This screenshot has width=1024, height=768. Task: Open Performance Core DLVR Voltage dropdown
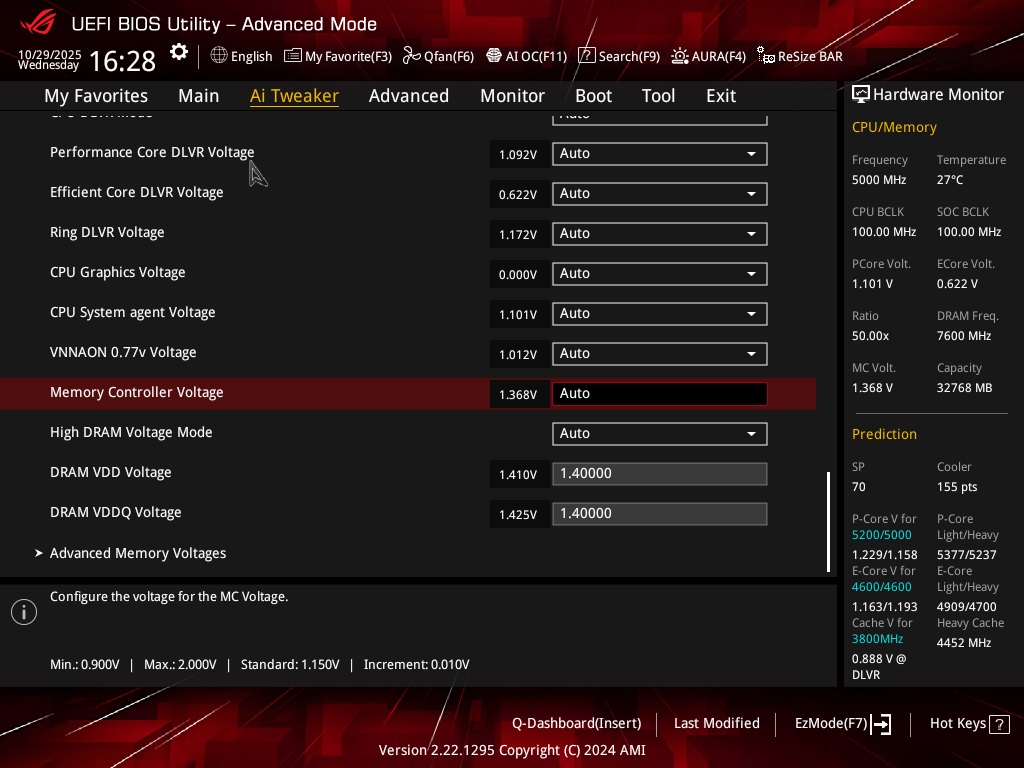pyautogui.click(x=660, y=154)
